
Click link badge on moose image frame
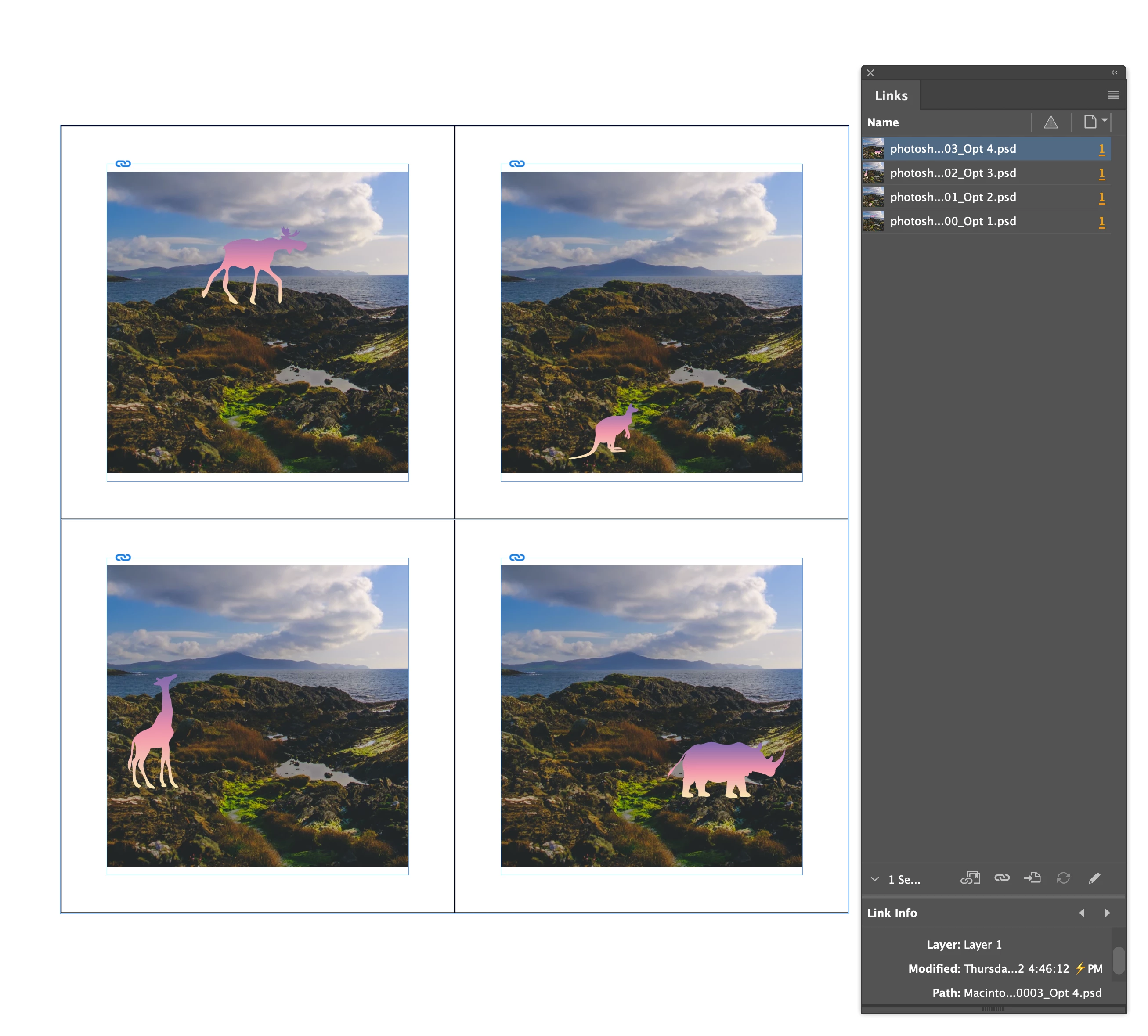click(x=123, y=164)
